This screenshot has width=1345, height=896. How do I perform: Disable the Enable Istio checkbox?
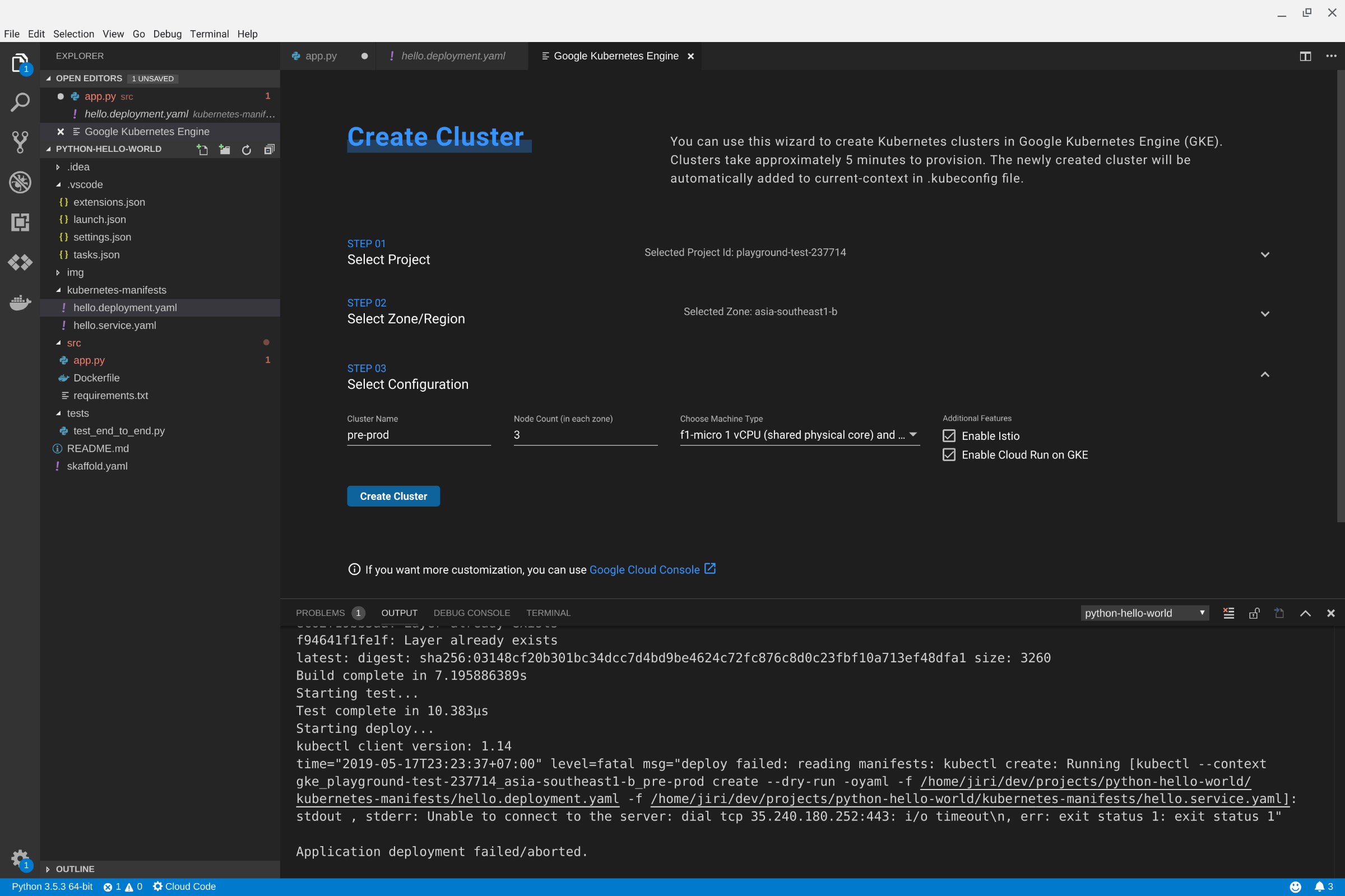click(x=948, y=435)
